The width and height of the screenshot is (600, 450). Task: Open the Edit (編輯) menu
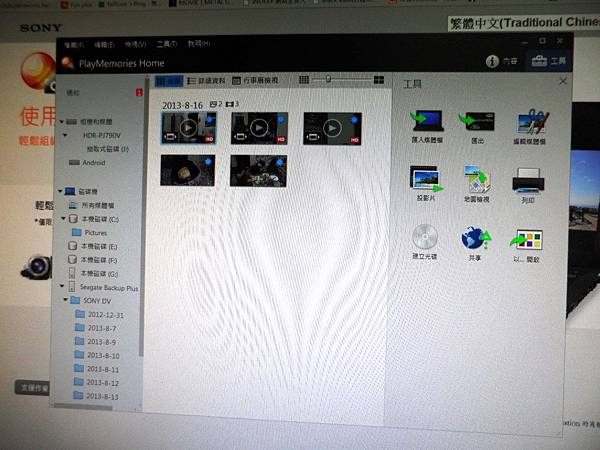(104, 44)
